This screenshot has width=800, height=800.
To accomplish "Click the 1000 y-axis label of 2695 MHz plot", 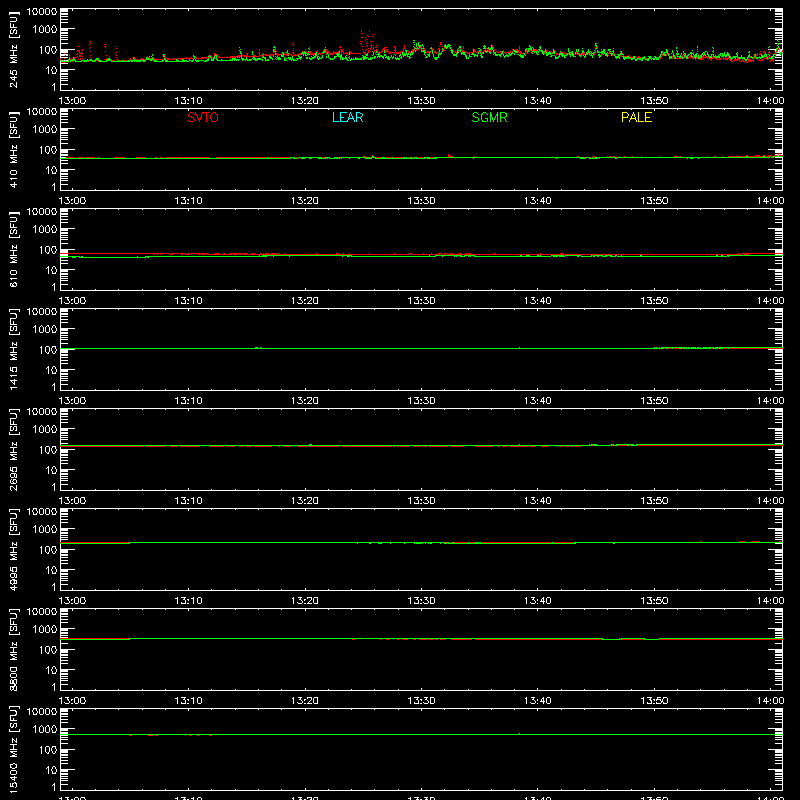I will pos(45,430).
